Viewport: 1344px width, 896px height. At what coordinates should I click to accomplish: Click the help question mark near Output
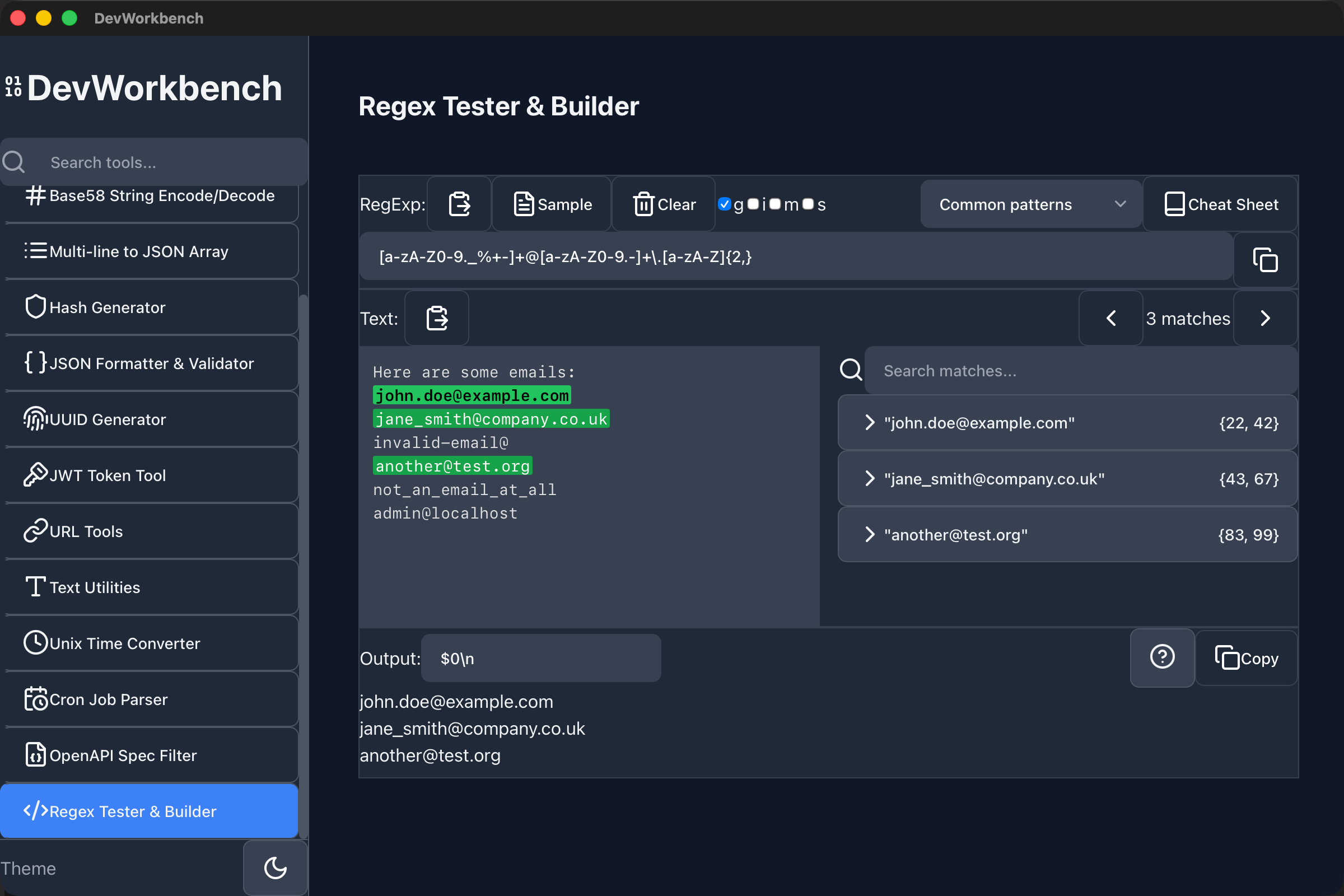pos(1163,657)
